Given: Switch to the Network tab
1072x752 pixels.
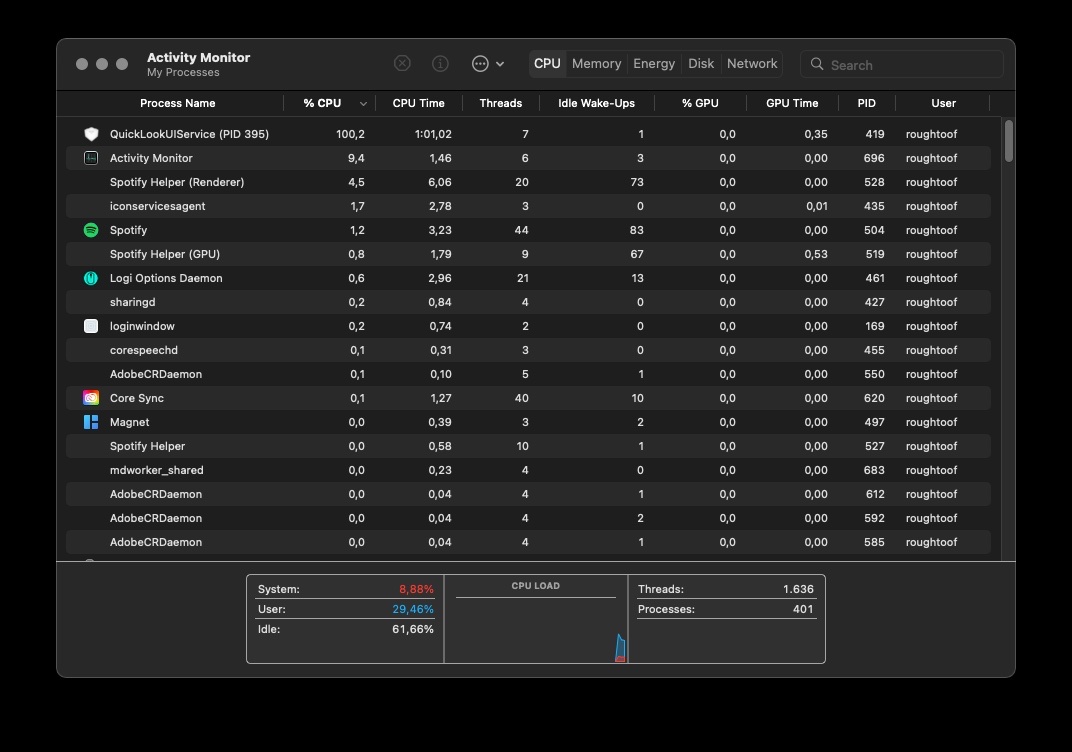Looking at the screenshot, I should (752, 64).
